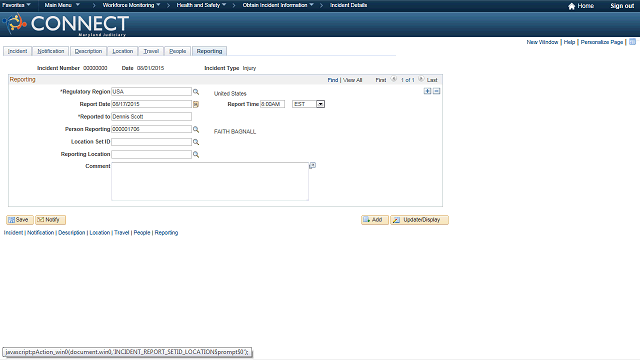Click the Add button
This screenshot has width=640, height=360.
pos(375,220)
